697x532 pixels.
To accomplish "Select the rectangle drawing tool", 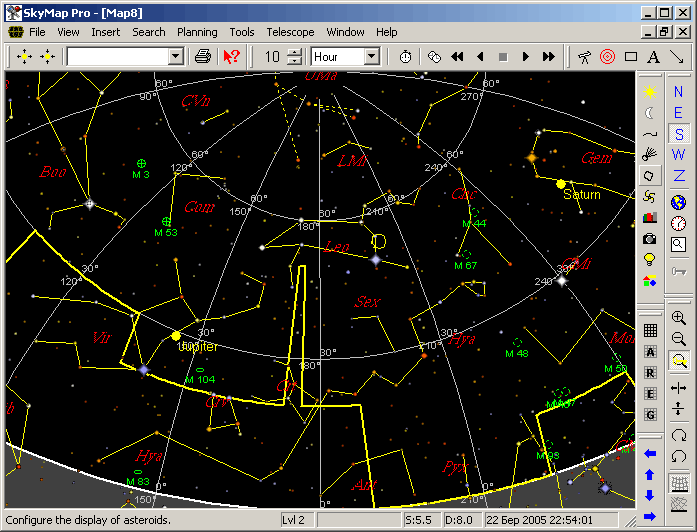I will [630, 56].
